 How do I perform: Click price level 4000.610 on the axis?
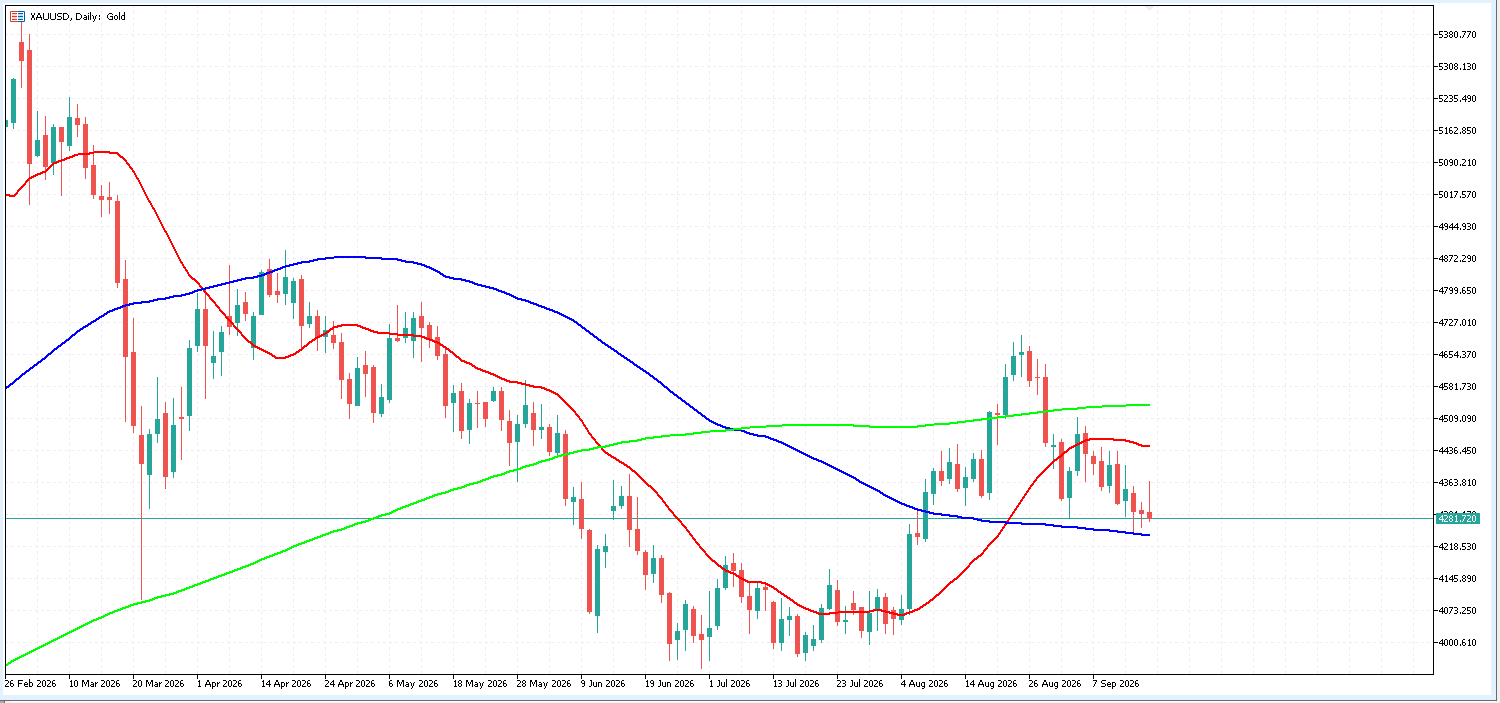(x=1456, y=643)
